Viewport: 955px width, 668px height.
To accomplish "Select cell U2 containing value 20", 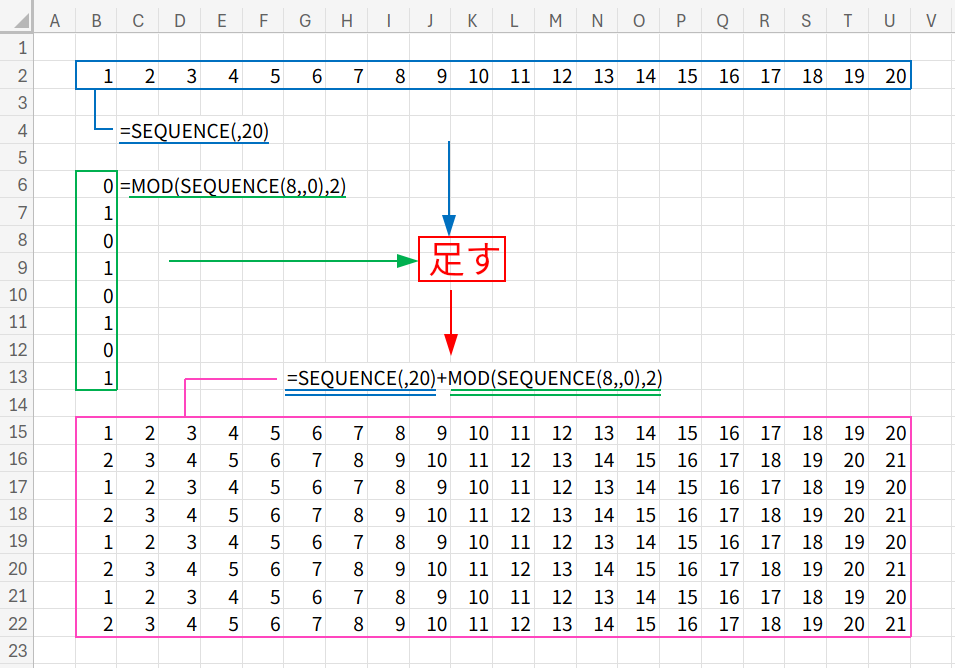I will pos(890,76).
